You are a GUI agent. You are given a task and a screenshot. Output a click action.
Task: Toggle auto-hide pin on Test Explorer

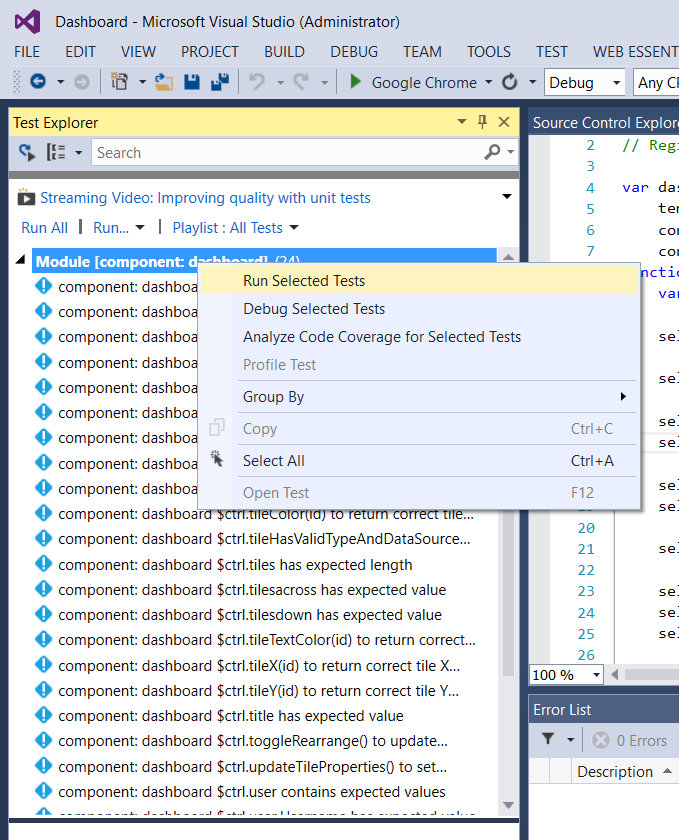point(481,121)
